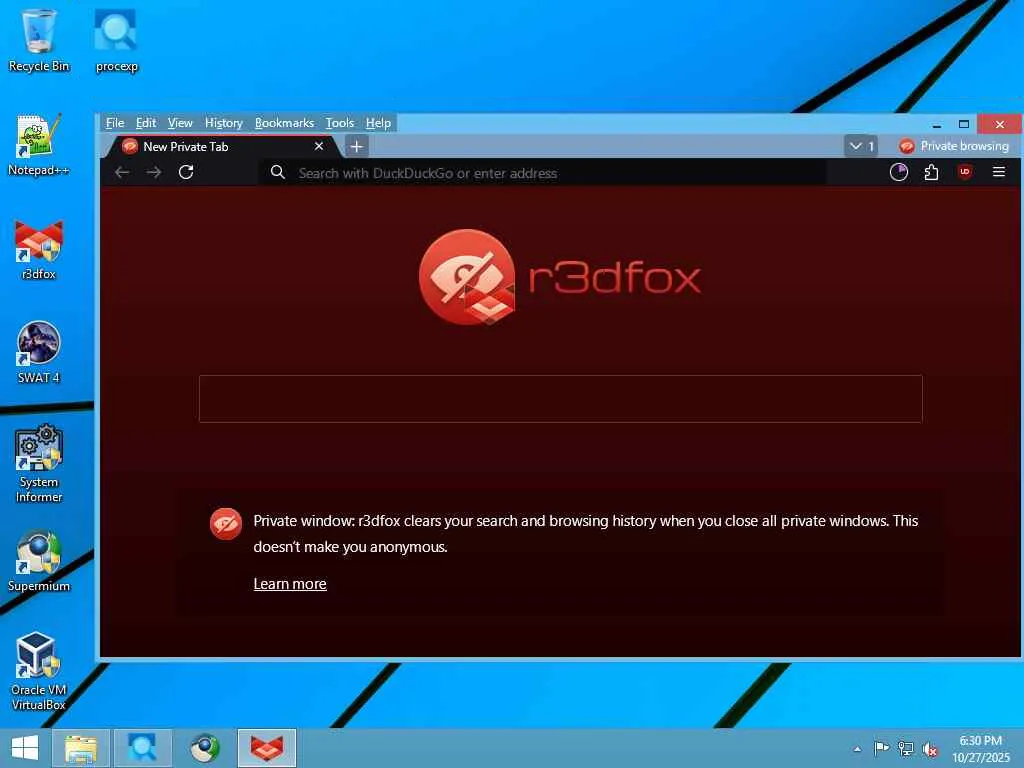Open the Help menu
Screen dimensions: 1024x768
(378, 123)
